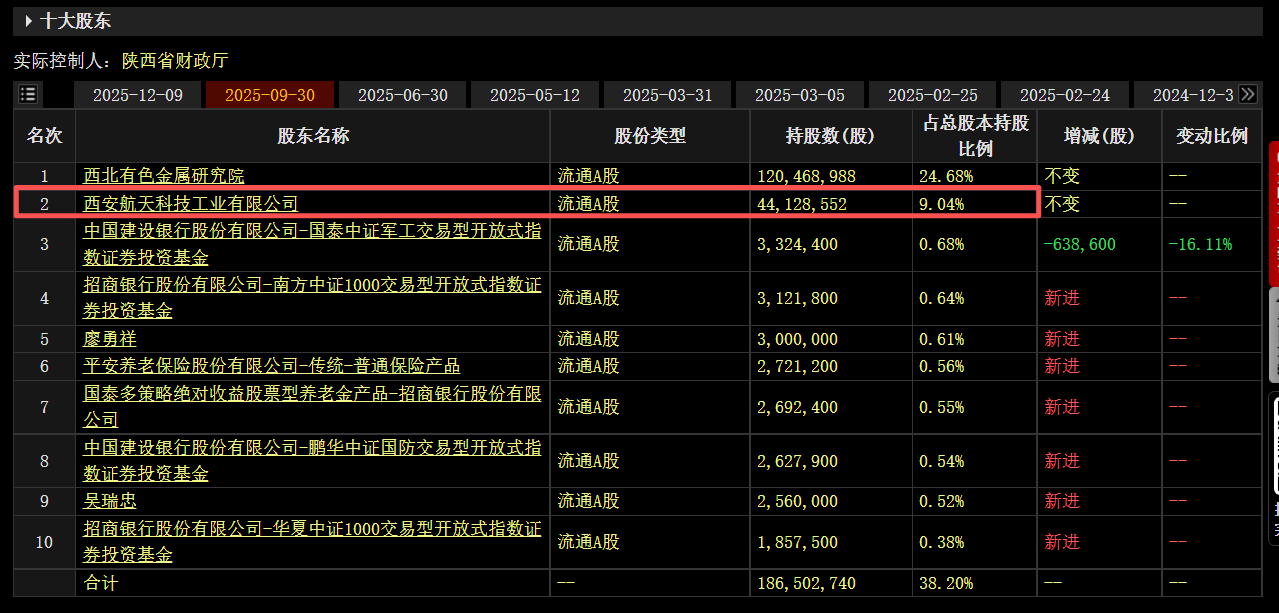Image resolution: width=1279 pixels, height=613 pixels.
Task: Select the 2025-06-30 date tab
Action: tap(402, 94)
